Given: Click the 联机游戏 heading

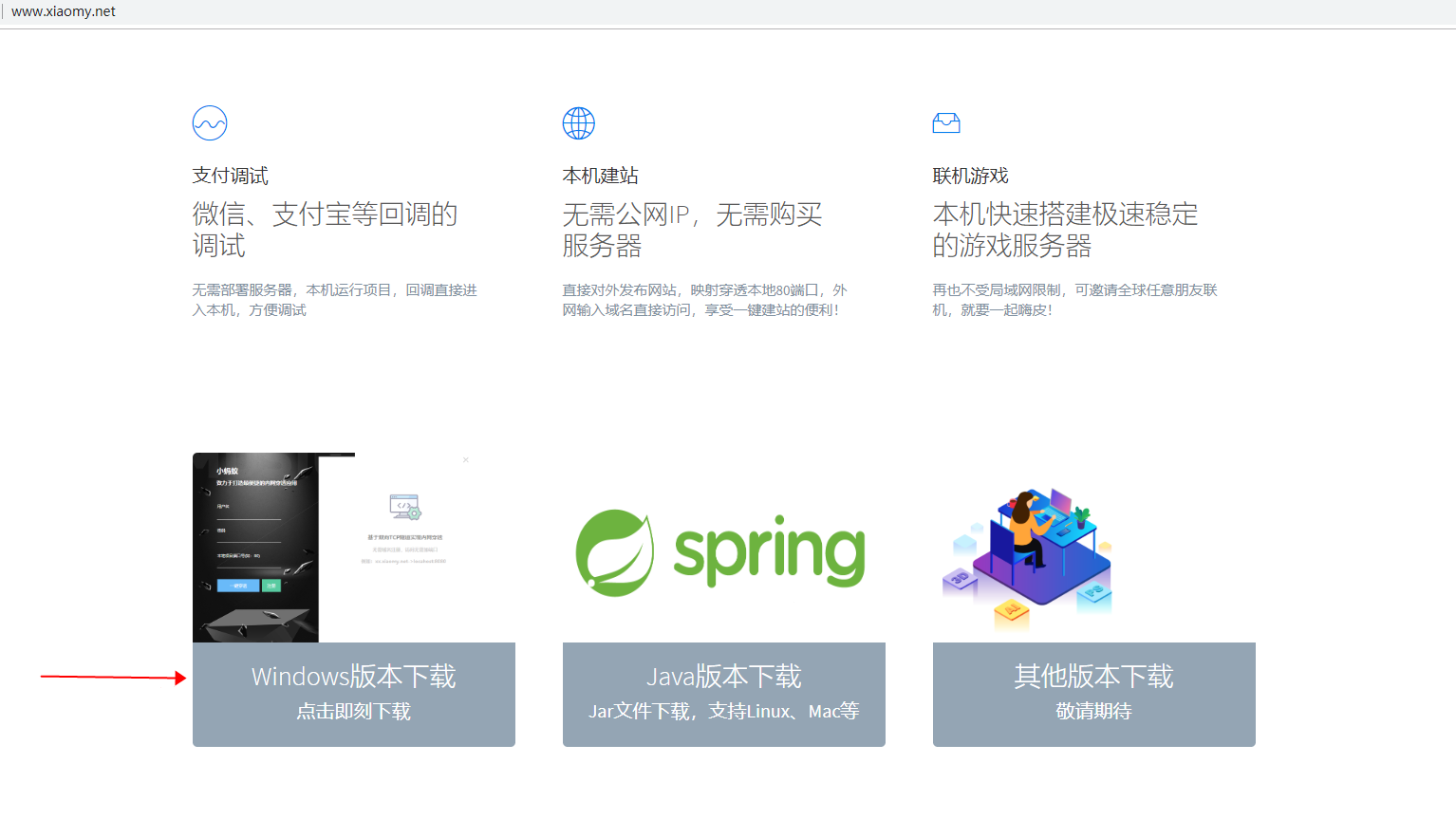Looking at the screenshot, I should [971, 176].
